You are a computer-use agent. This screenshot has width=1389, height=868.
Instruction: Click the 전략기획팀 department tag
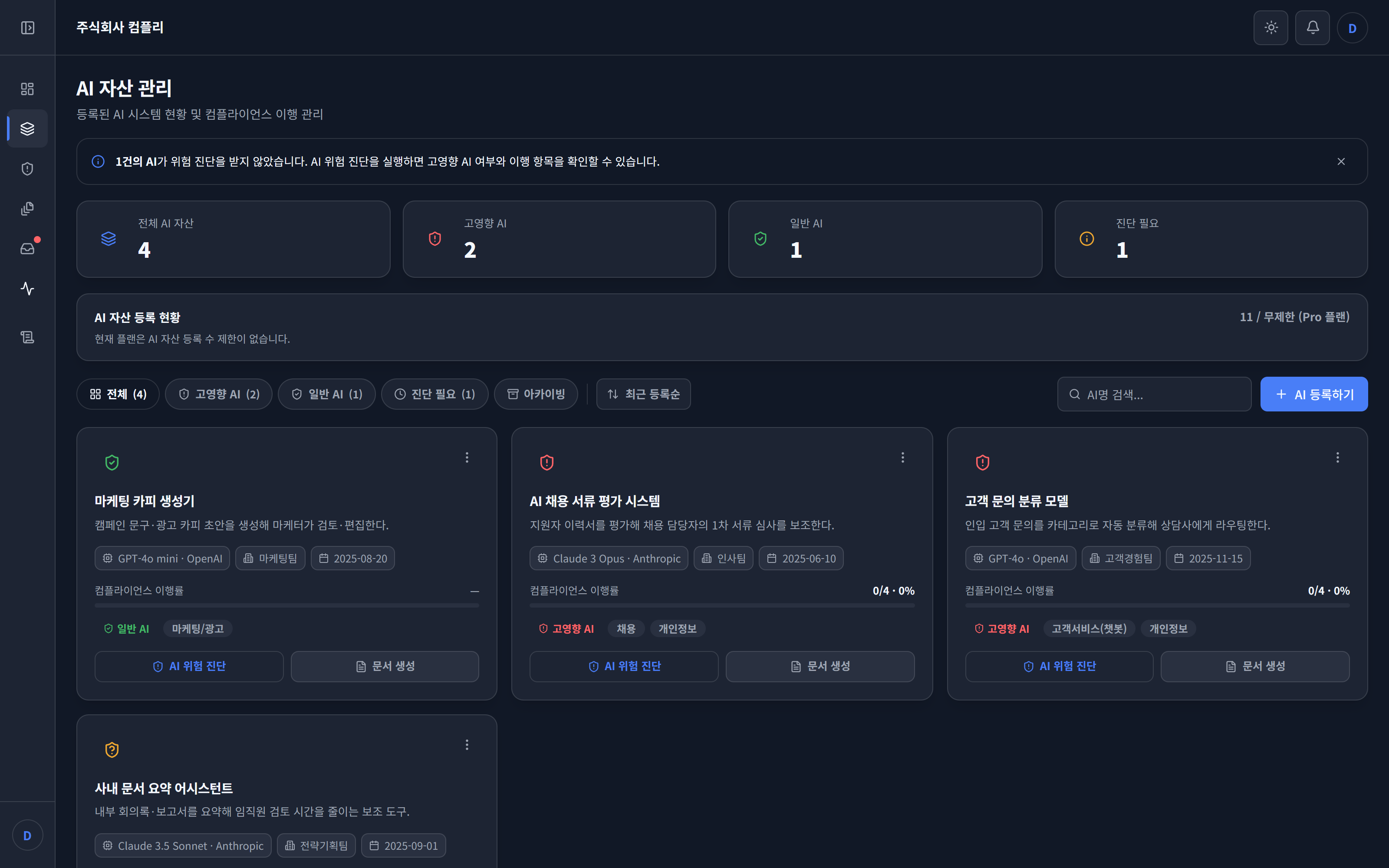[316, 845]
